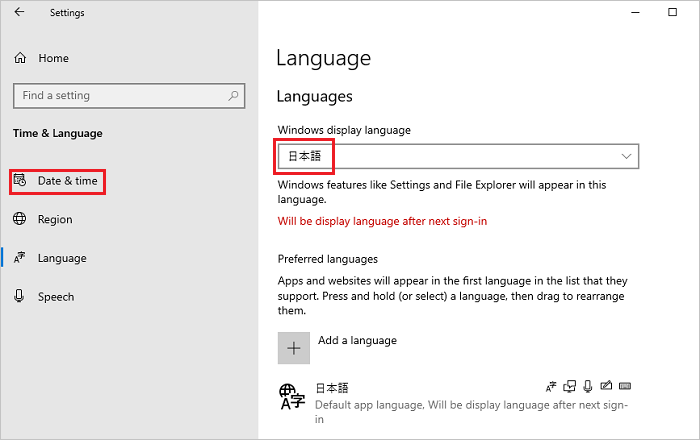Click the Date & time calendar icon
Viewport: 700px width, 440px height.
coord(20,180)
